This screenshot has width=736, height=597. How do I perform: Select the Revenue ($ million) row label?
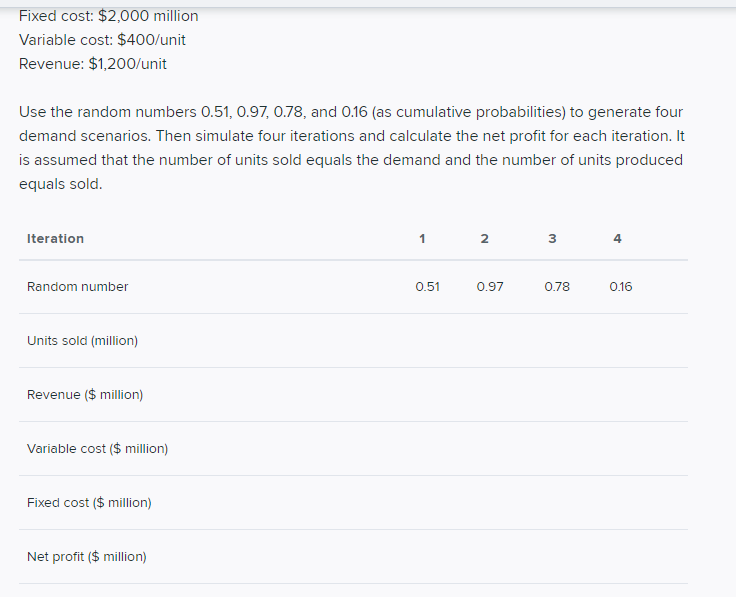tap(85, 395)
